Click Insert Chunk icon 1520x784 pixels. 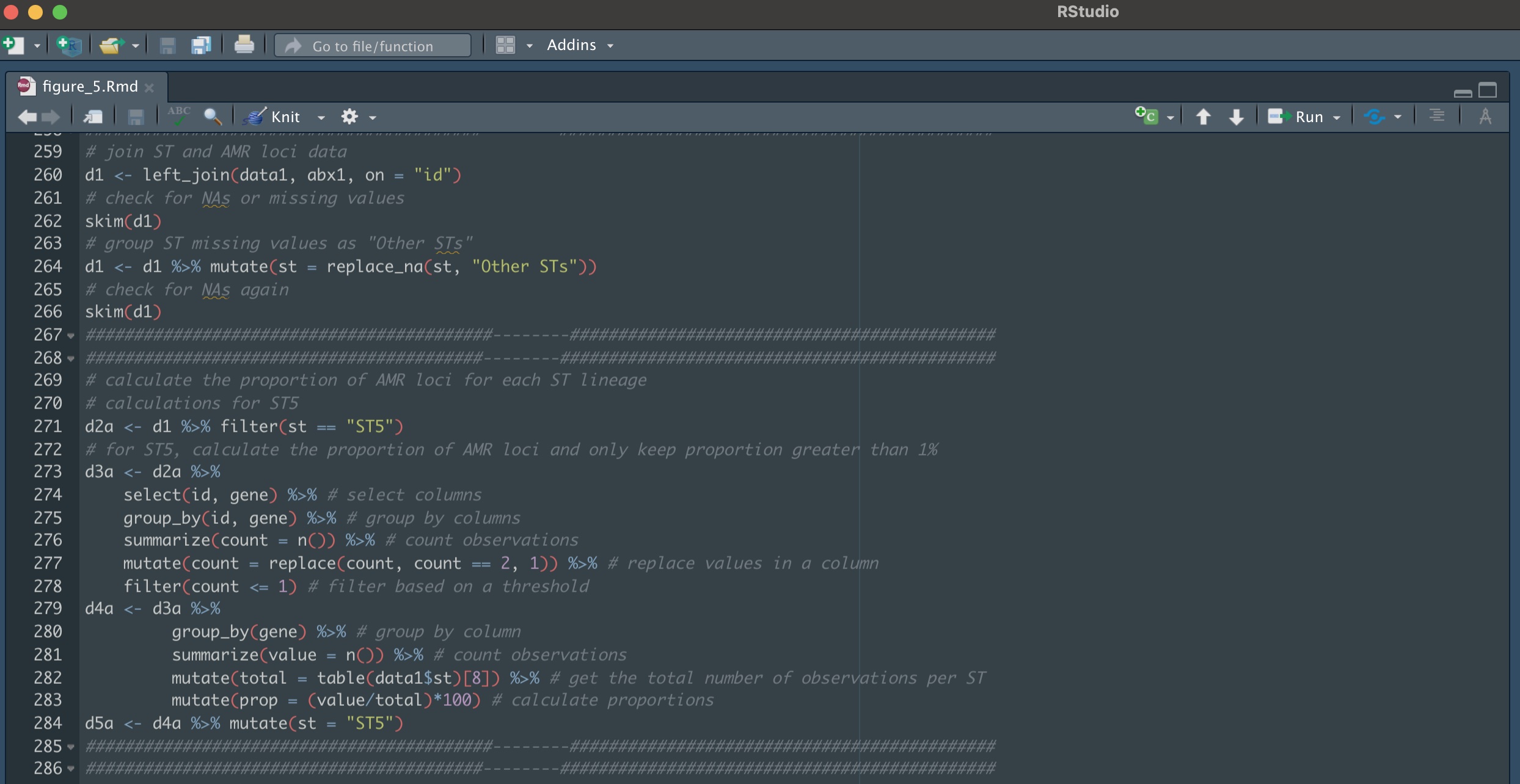pyautogui.click(x=1147, y=116)
